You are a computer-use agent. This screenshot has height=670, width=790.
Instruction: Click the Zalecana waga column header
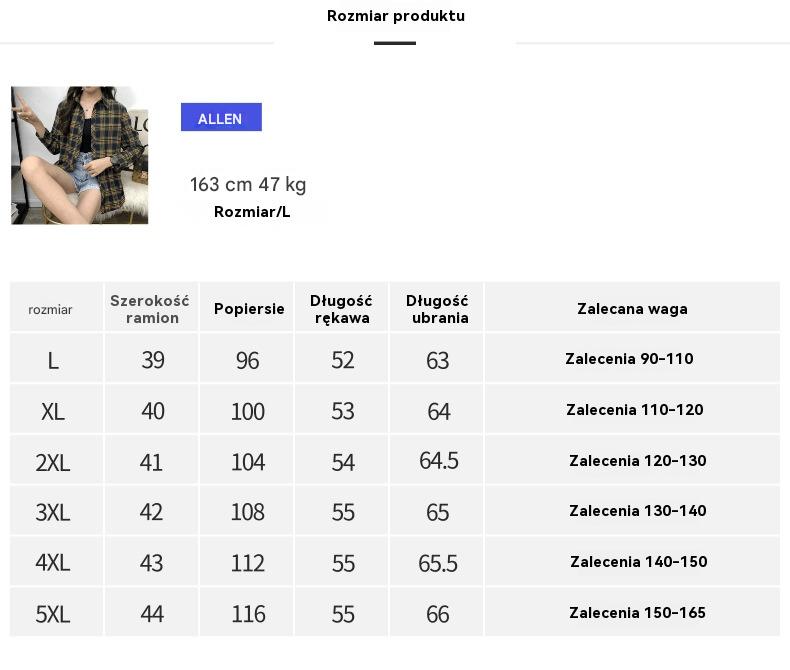pyautogui.click(x=632, y=309)
